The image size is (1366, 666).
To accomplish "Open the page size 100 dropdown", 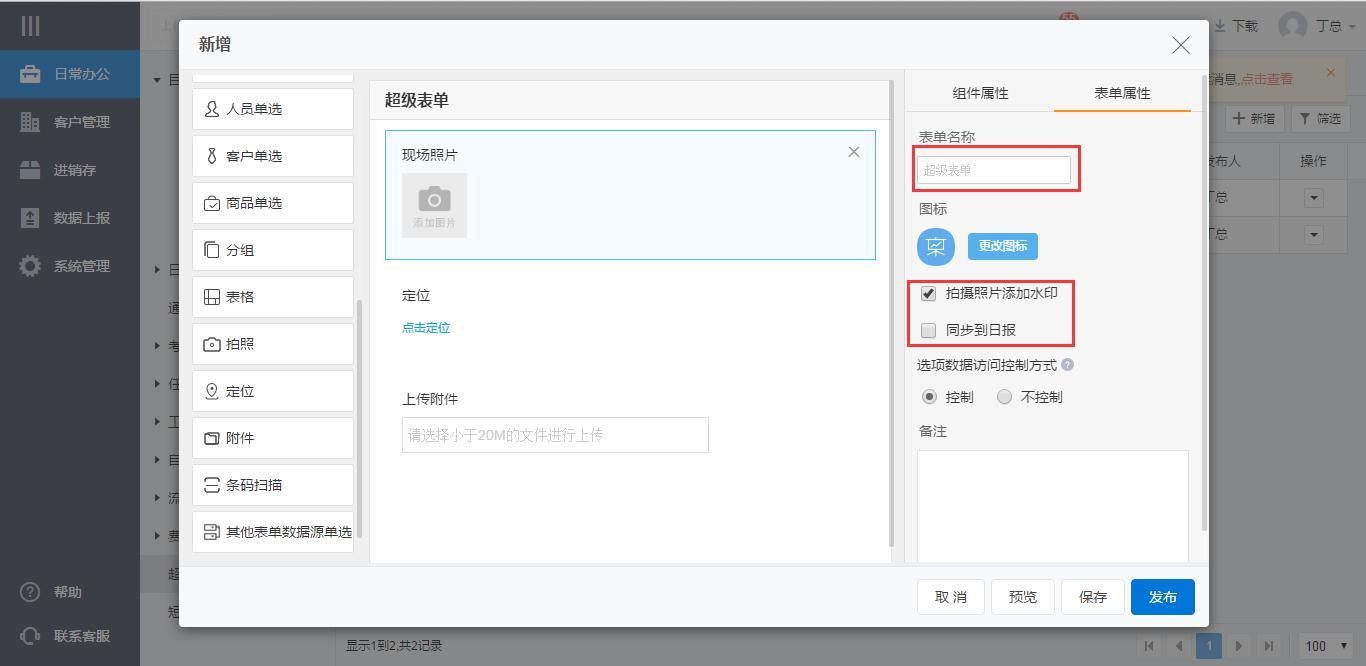I will coord(1327,646).
